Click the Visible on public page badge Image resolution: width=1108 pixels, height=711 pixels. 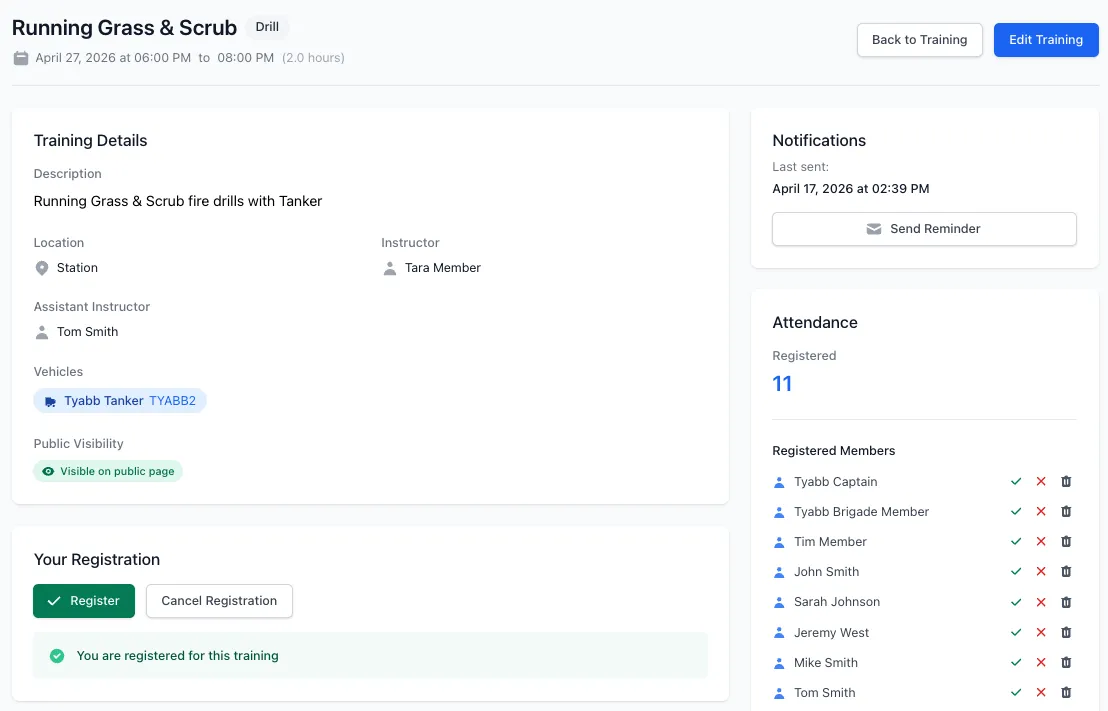pos(108,471)
